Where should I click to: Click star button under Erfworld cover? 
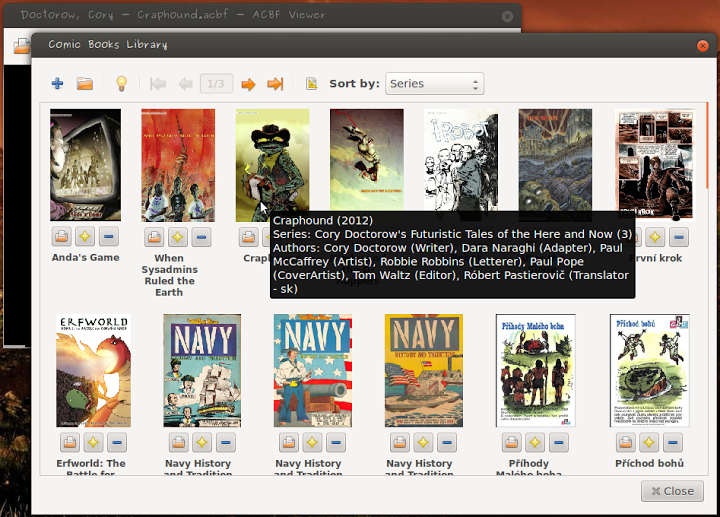(x=93, y=443)
